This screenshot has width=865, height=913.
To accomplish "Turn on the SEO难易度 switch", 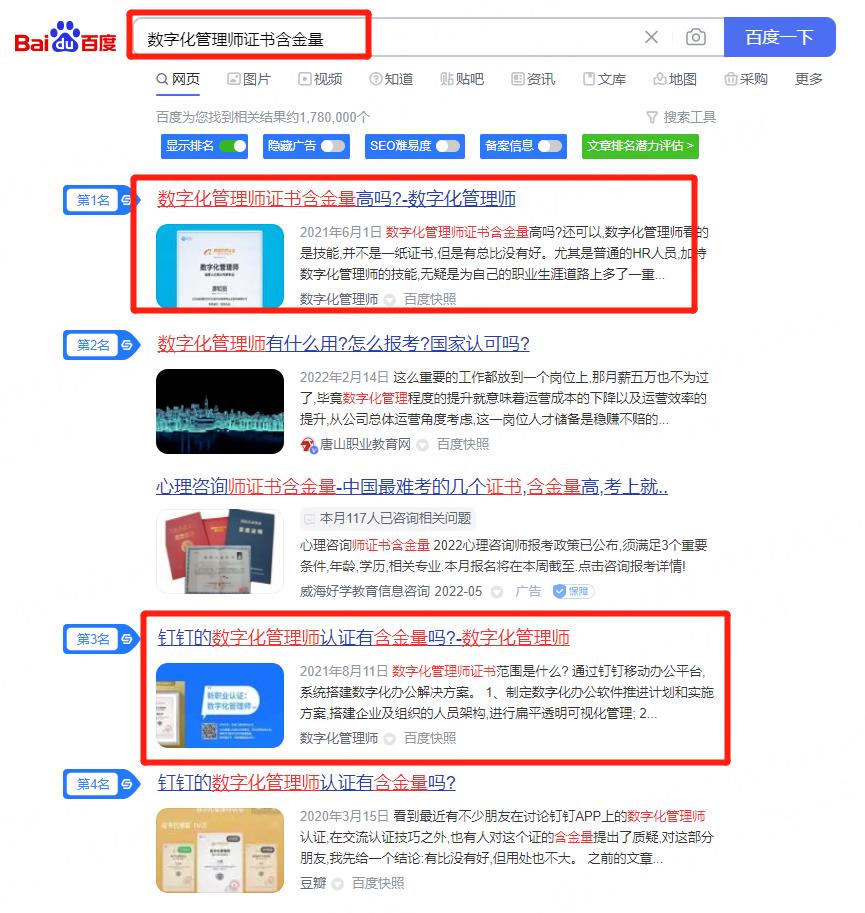I will tap(448, 146).
